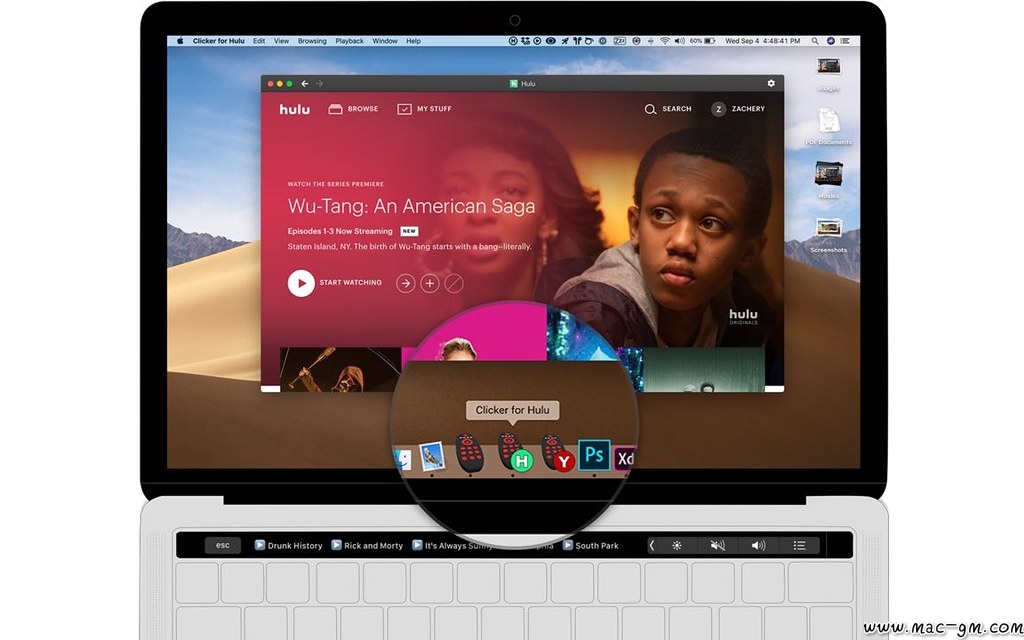
Task: Mark show as disliked with slashed-circle icon
Action: 454,283
